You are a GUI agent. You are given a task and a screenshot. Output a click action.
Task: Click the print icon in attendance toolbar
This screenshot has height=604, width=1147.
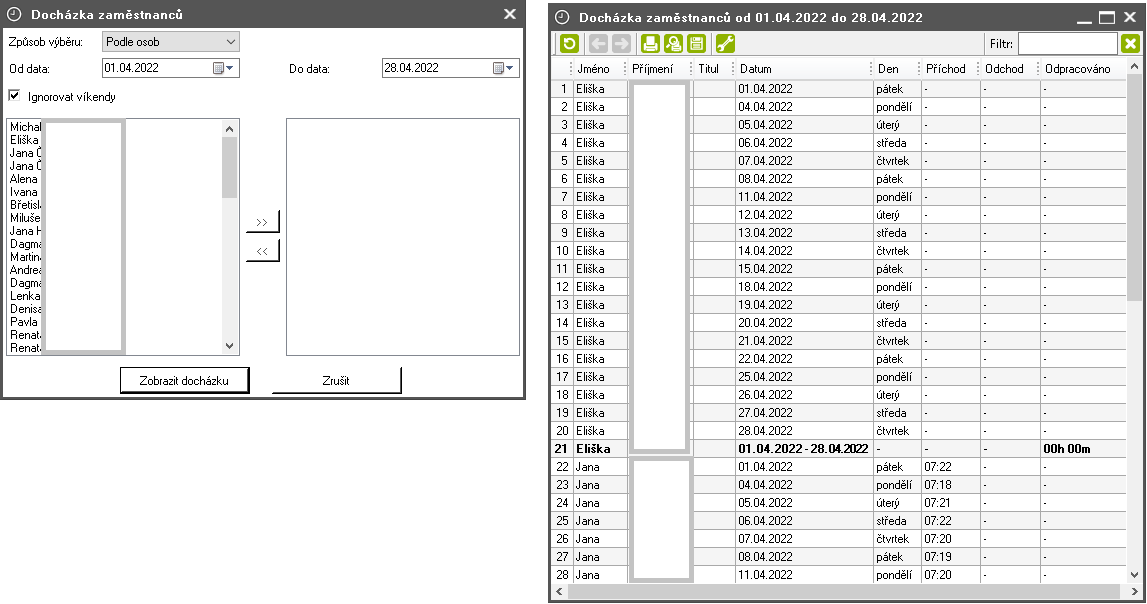point(650,44)
